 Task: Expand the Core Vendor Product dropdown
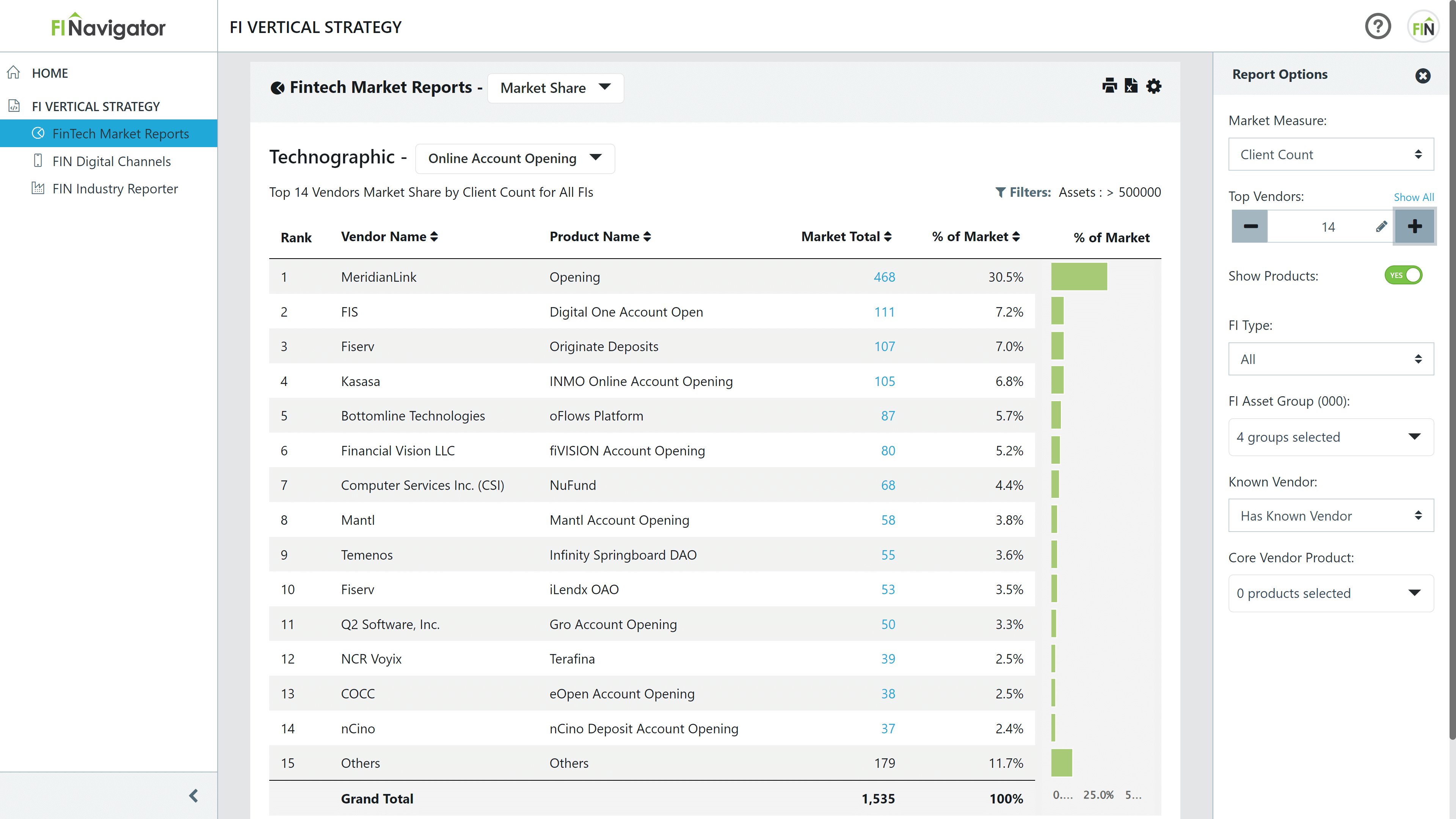pyautogui.click(x=1331, y=593)
